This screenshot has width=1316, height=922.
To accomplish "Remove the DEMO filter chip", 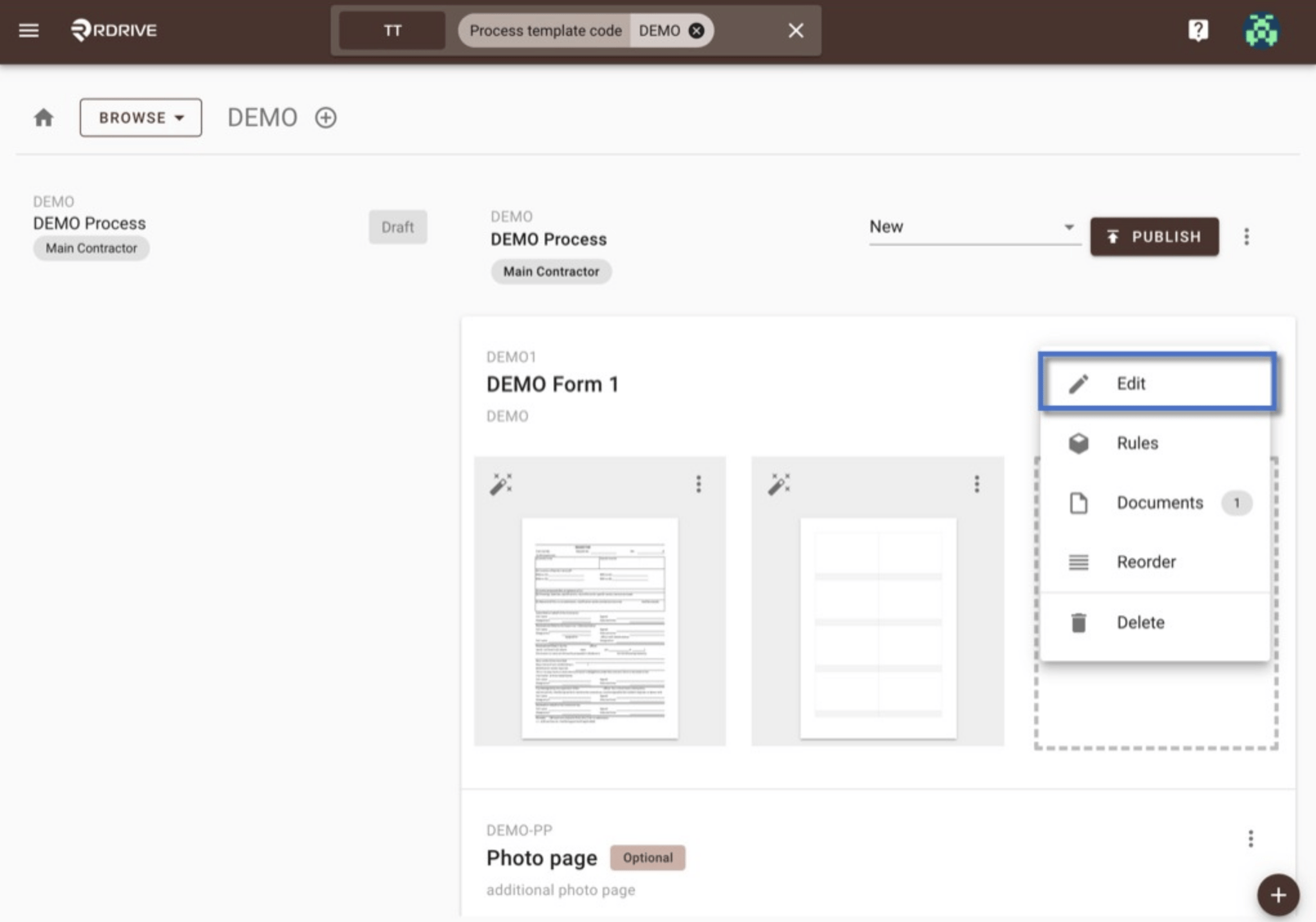I will tap(696, 30).
